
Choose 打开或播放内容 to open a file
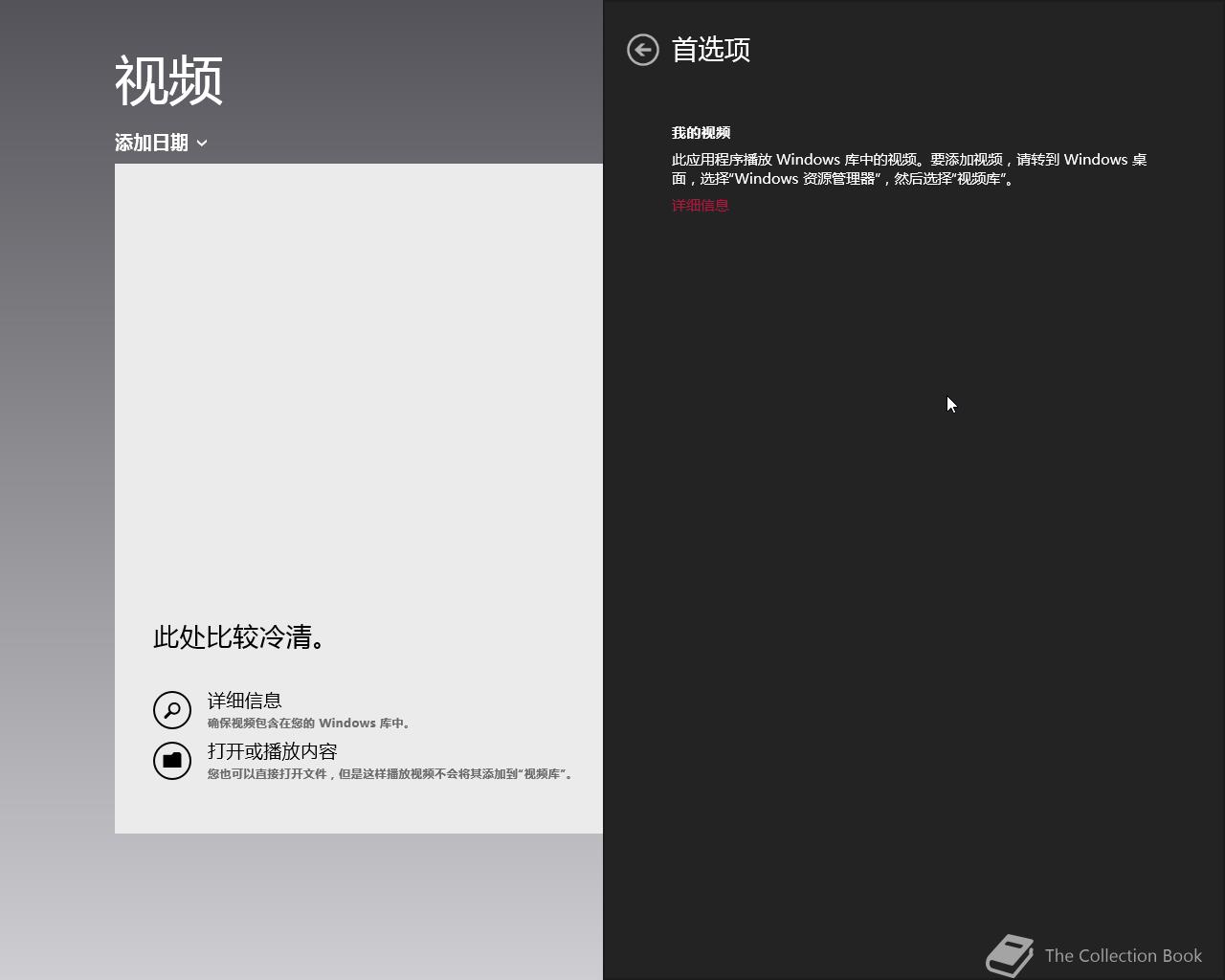273,751
